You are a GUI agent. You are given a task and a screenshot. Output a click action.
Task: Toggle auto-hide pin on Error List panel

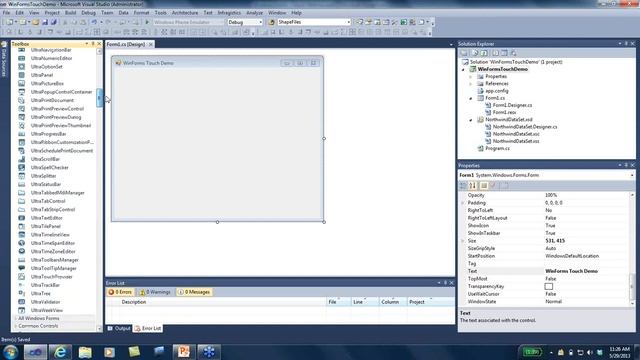click(445, 283)
